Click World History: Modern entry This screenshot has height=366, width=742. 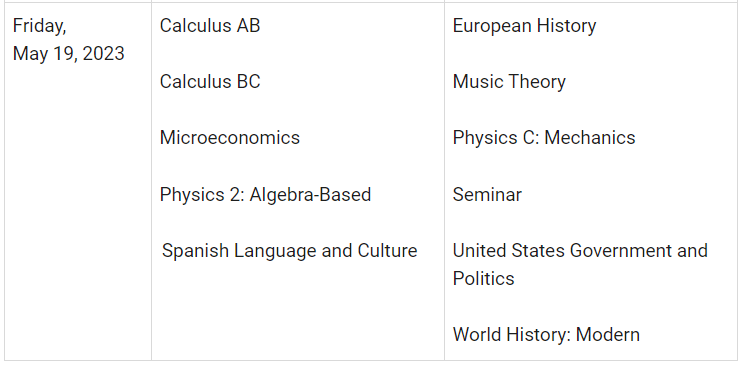546,335
